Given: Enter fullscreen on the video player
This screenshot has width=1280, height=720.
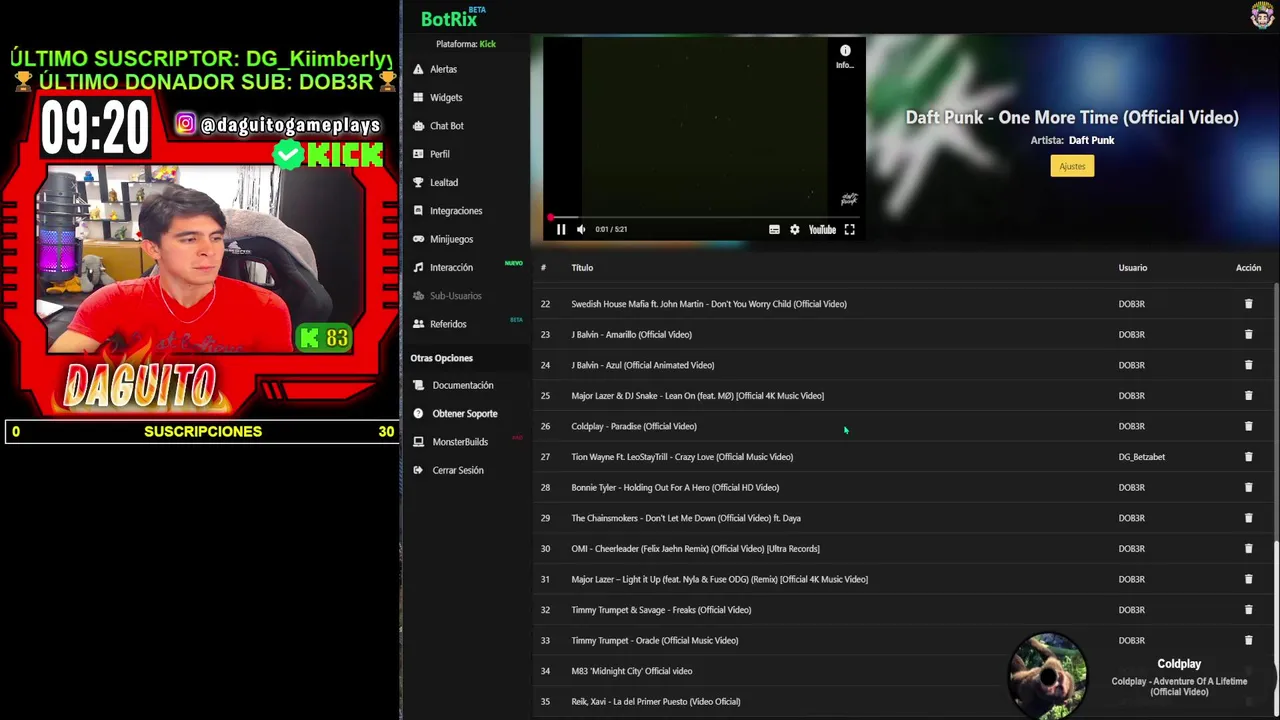Looking at the screenshot, I should click(849, 230).
